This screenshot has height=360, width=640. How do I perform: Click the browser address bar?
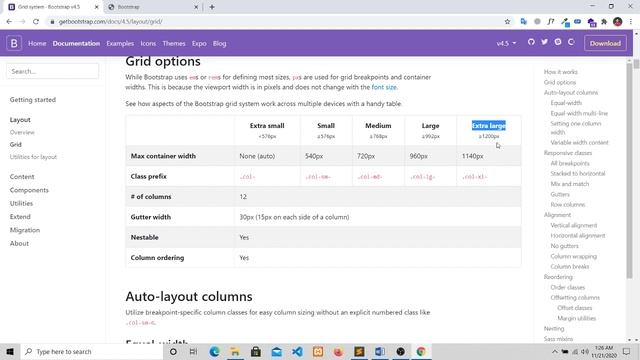pos(278,22)
